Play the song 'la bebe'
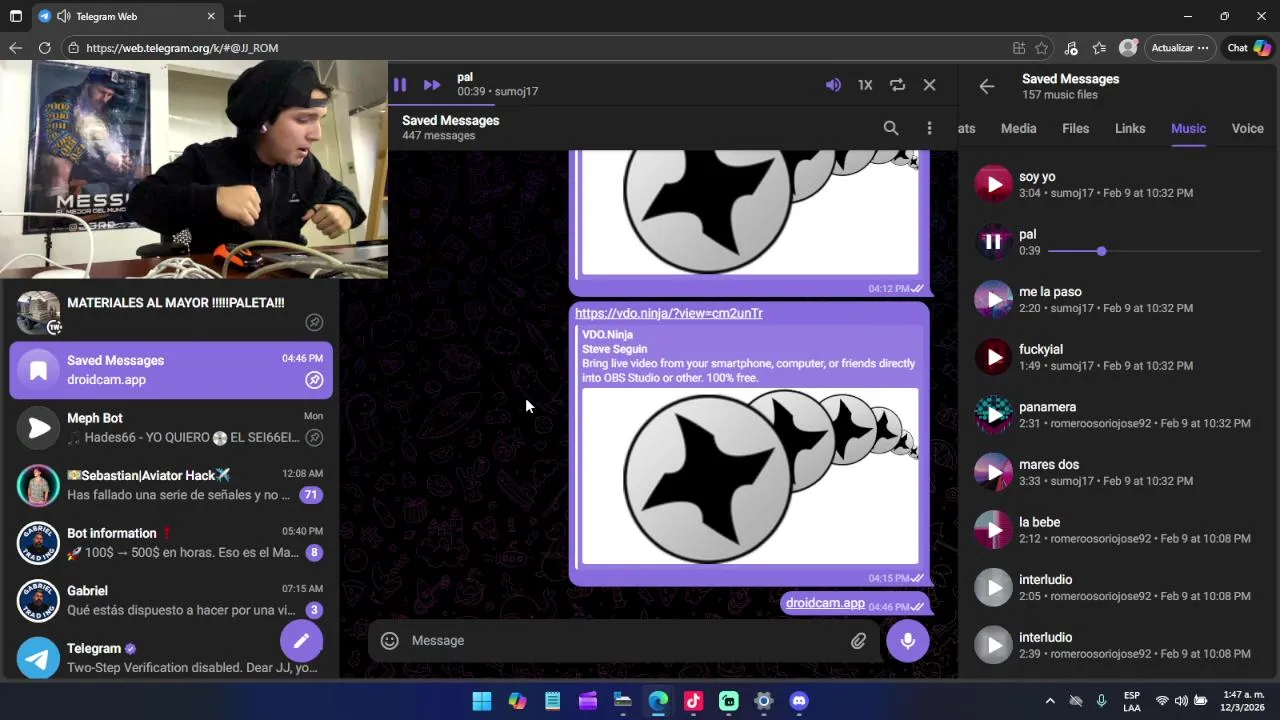The width and height of the screenshot is (1280, 720). click(x=993, y=530)
